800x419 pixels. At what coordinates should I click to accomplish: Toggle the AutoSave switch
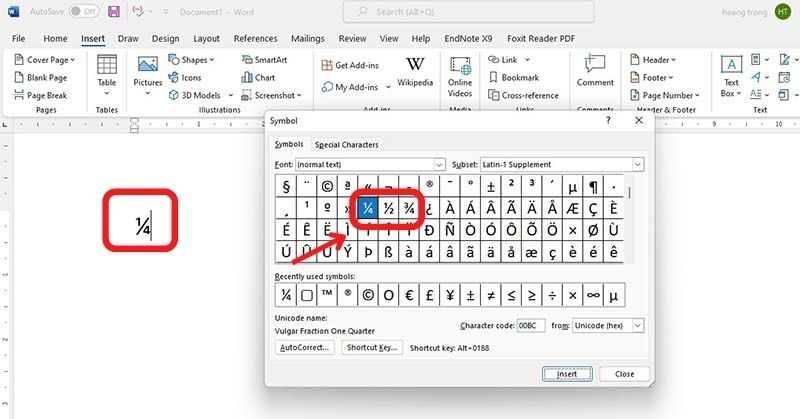(84, 11)
